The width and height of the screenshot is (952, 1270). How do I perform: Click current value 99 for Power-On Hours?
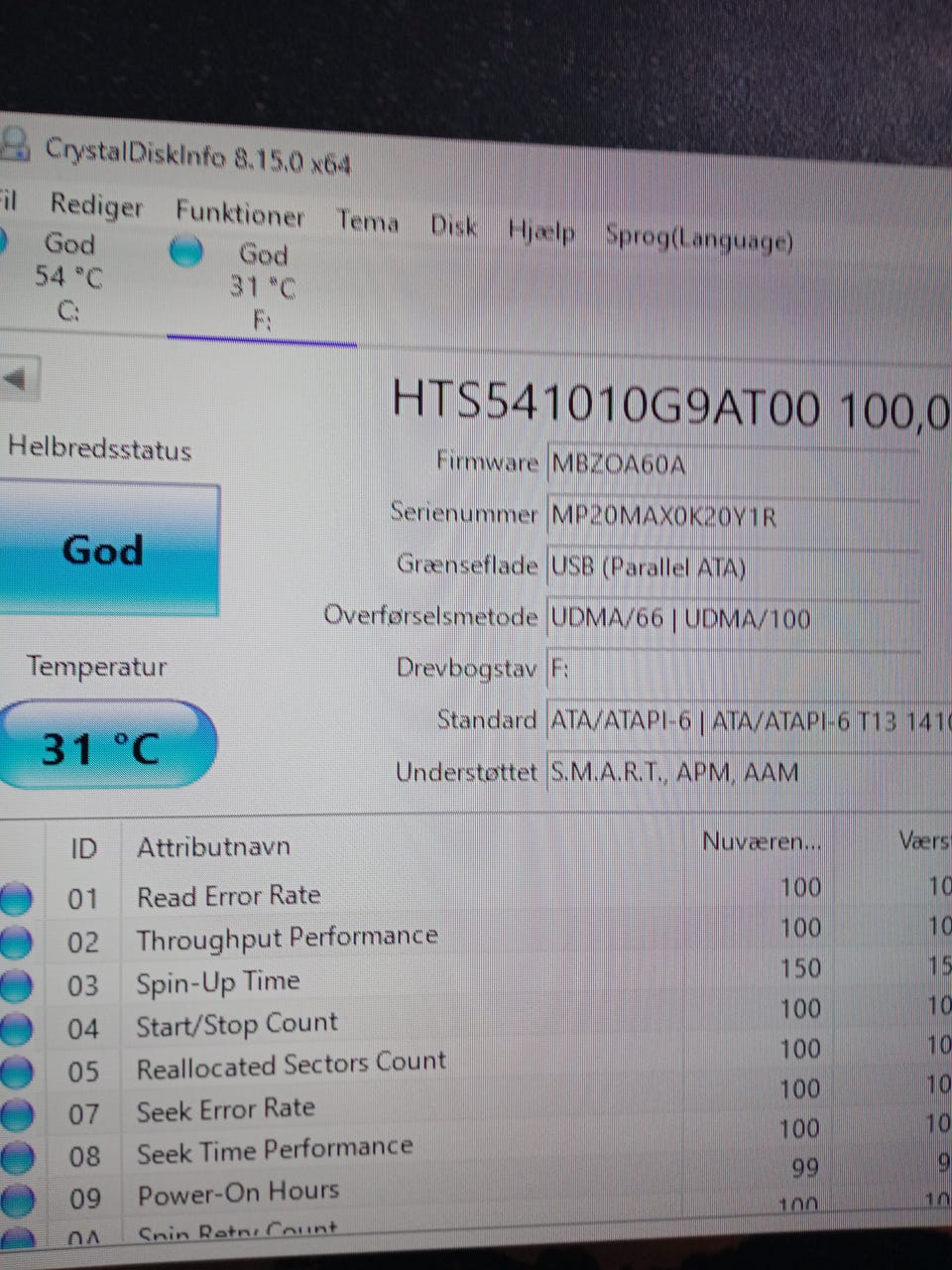pyautogui.click(x=806, y=1168)
